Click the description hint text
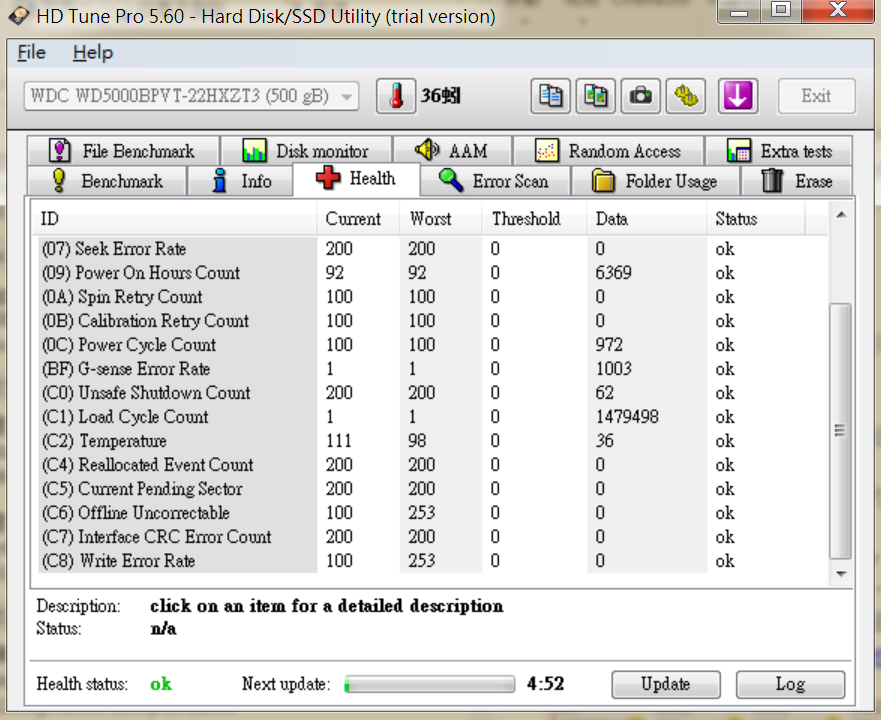The height and width of the screenshot is (720, 881). pos(326,606)
